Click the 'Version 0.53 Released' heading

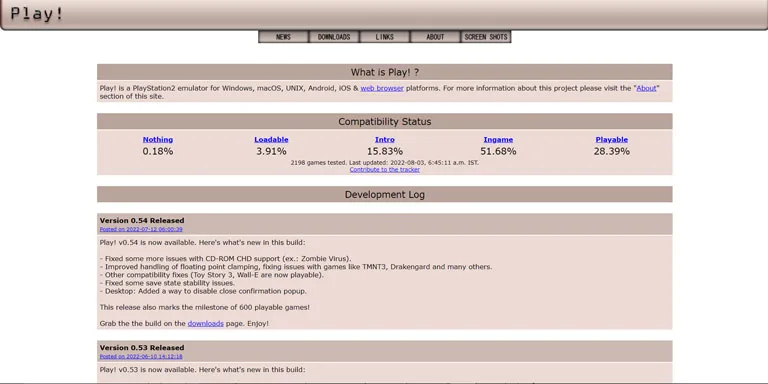(x=142, y=348)
